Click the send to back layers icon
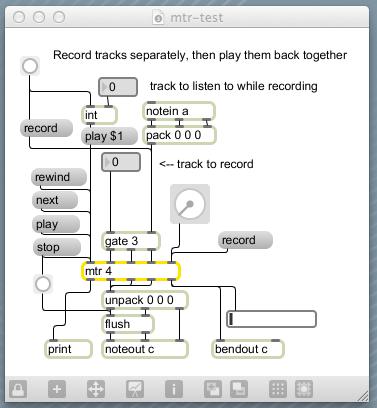377x408 pixels. [x=239, y=389]
